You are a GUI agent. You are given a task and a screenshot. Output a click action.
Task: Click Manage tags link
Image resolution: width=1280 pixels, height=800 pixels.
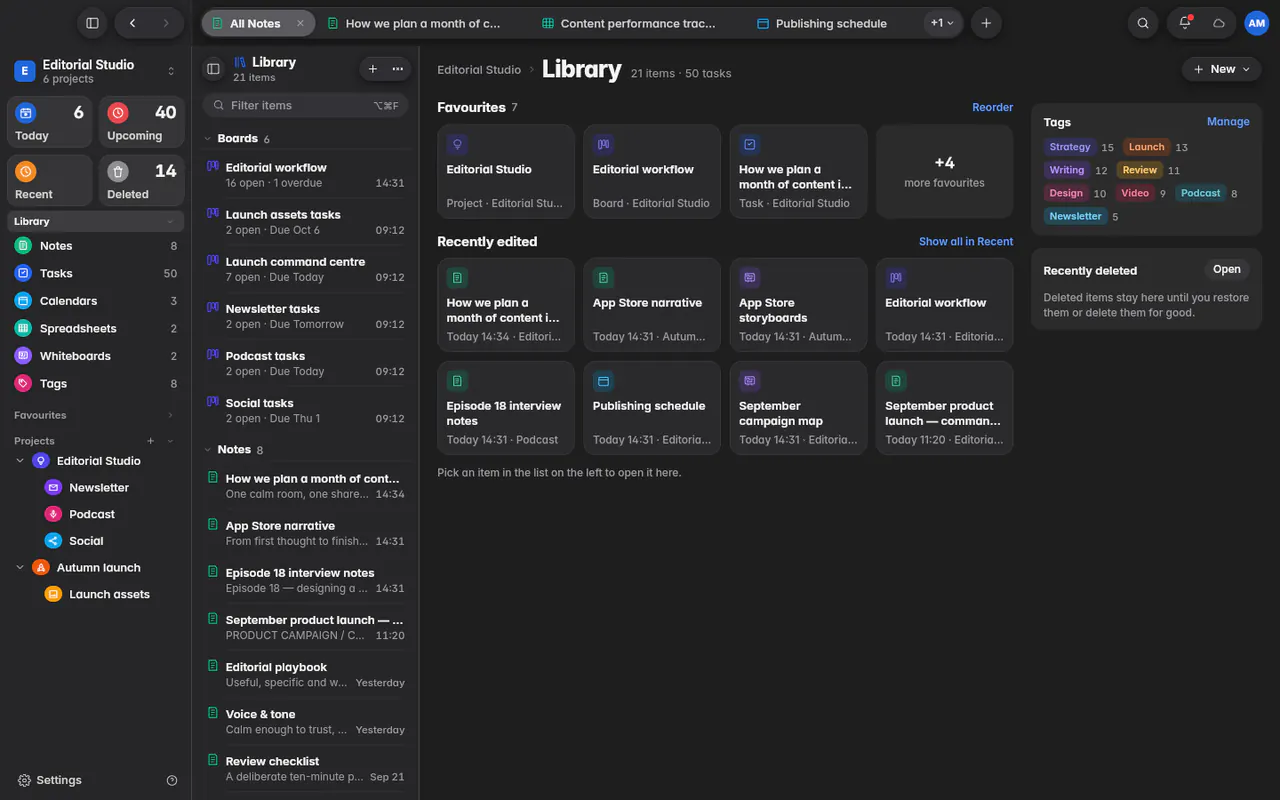(x=1228, y=122)
